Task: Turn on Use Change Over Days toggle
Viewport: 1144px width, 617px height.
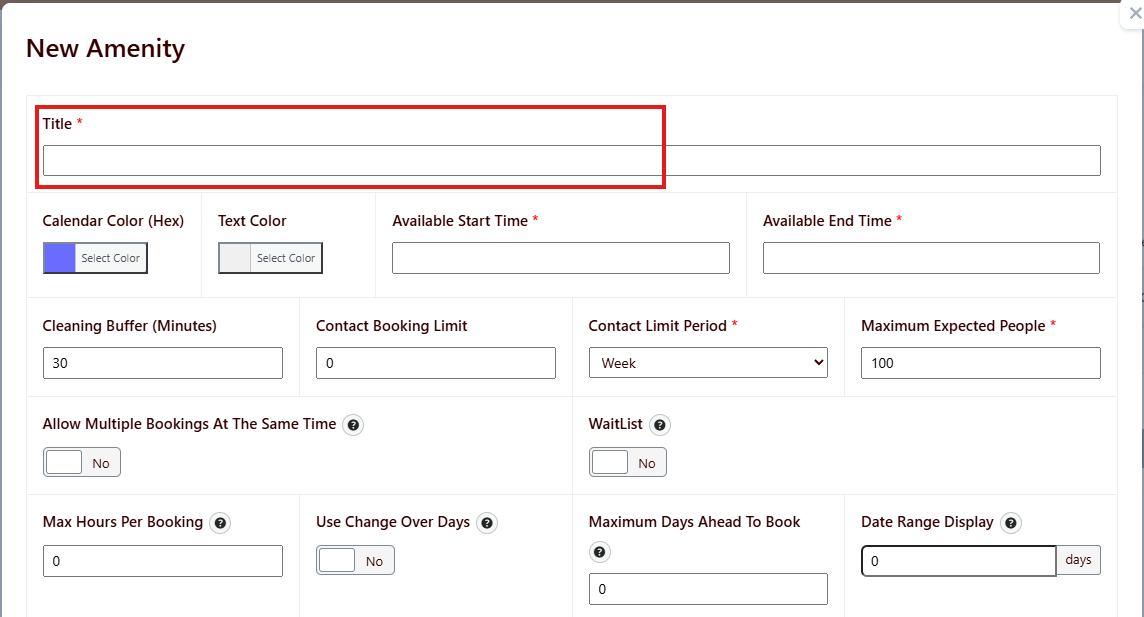Action: [x=355, y=561]
